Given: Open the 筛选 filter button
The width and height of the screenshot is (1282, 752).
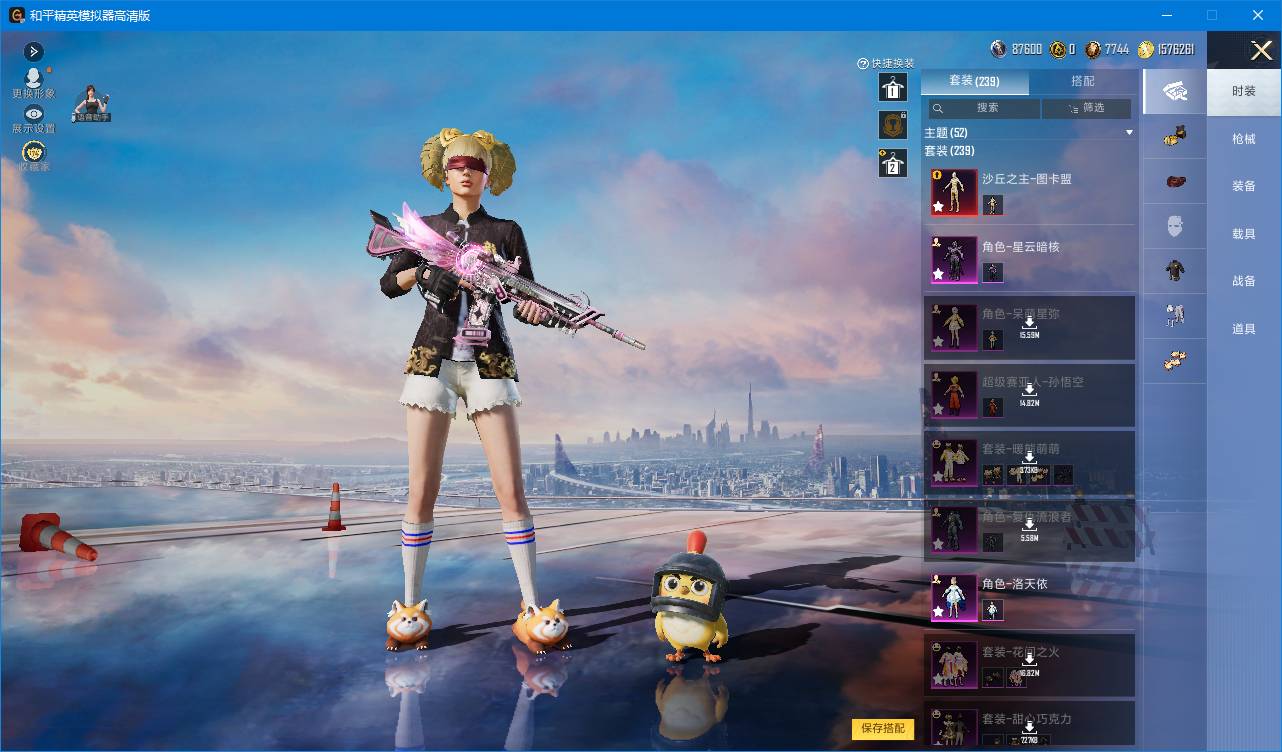Looking at the screenshot, I should click(x=1087, y=108).
